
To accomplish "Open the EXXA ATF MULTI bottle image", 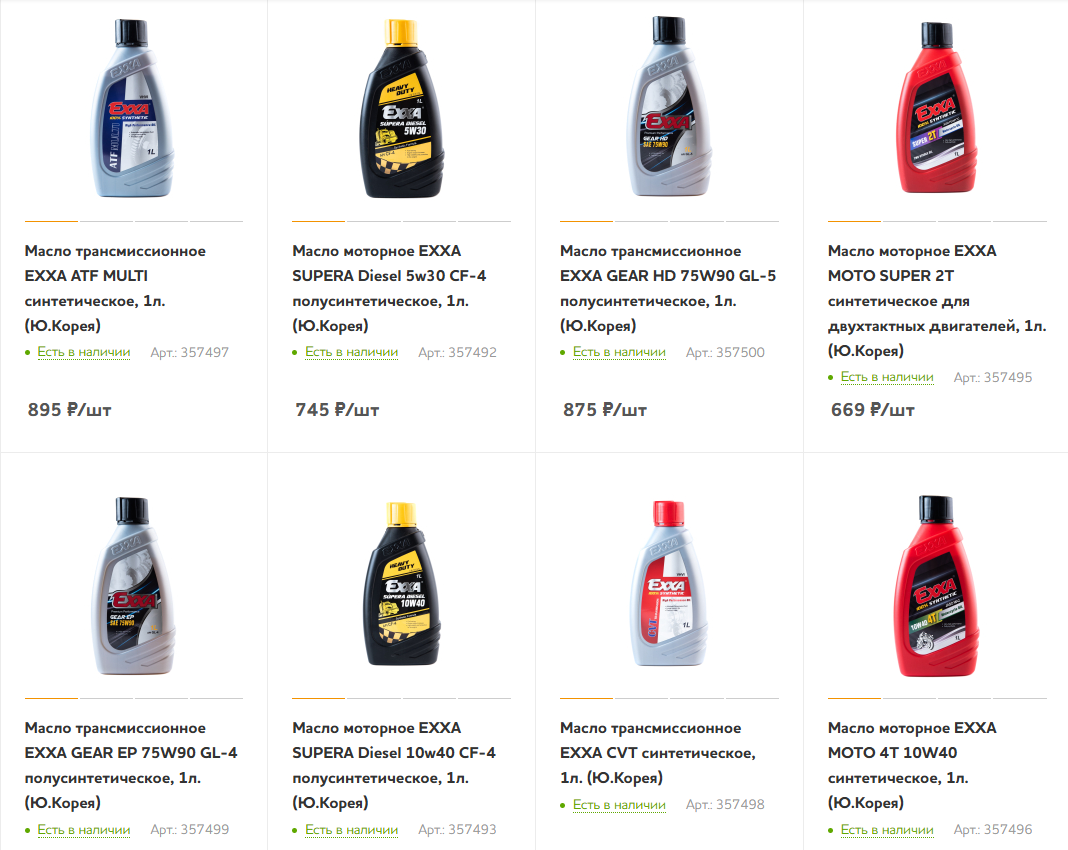I will (x=133, y=108).
